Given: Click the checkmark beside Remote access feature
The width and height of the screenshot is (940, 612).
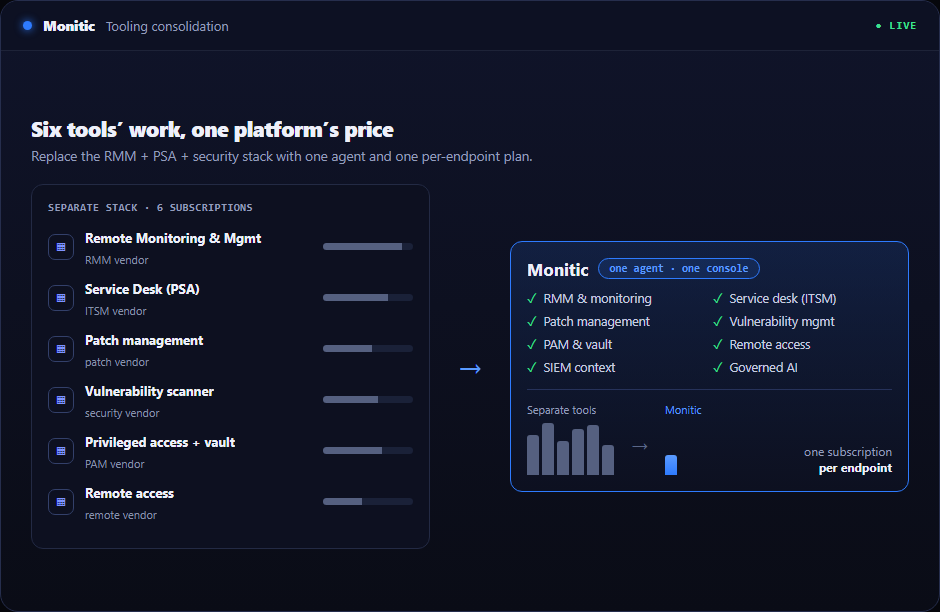Looking at the screenshot, I should [x=718, y=345].
